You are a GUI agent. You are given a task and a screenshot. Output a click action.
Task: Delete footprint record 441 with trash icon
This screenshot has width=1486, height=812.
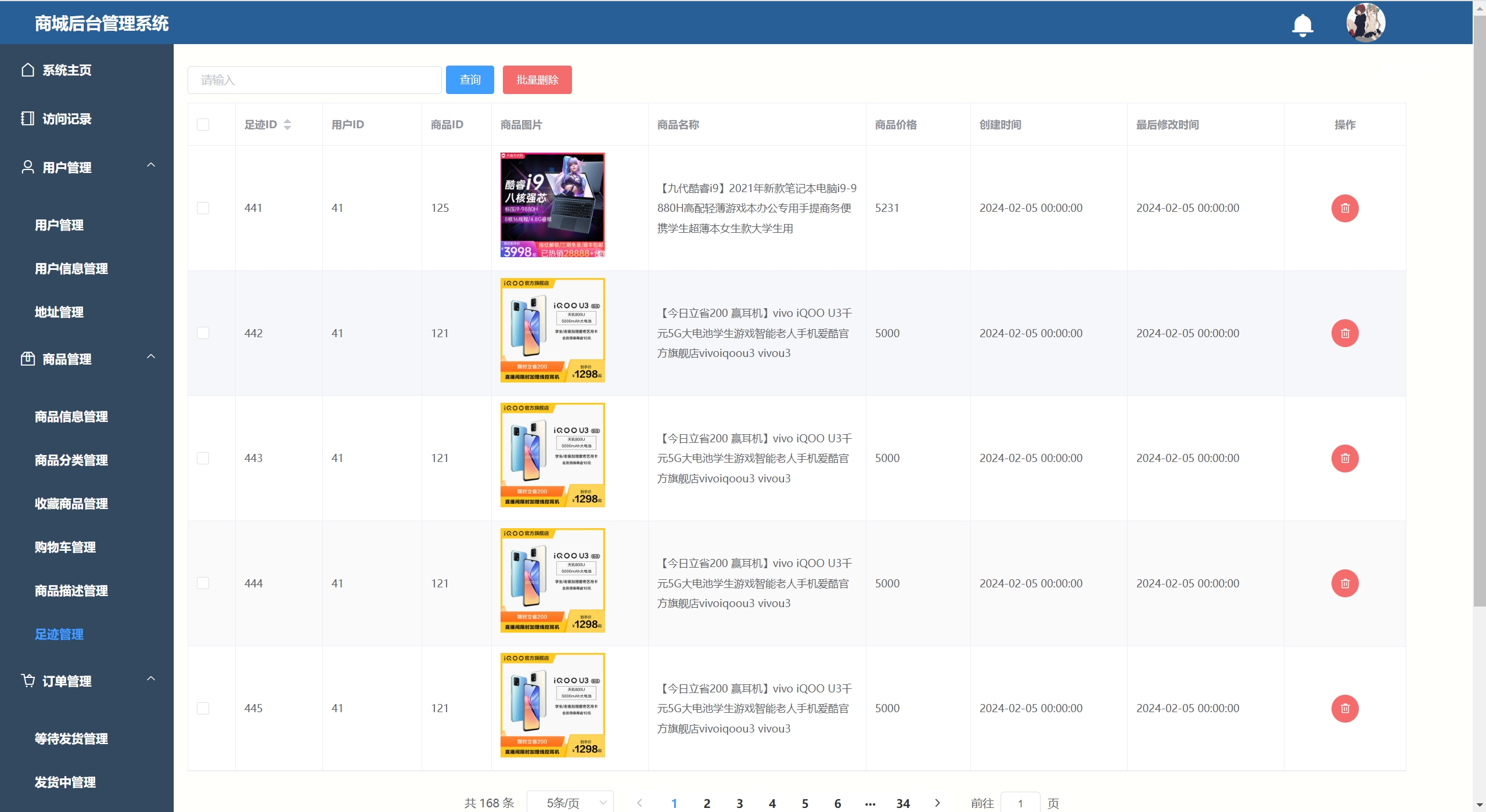coord(1344,208)
